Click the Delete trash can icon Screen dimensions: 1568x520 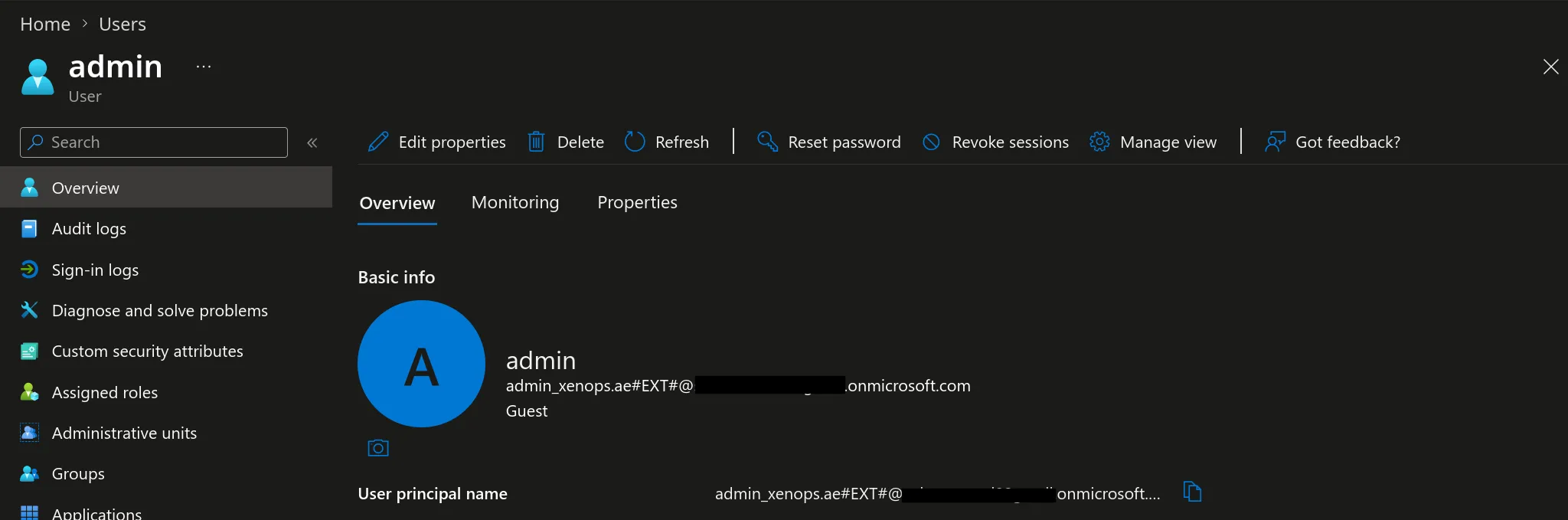point(536,142)
